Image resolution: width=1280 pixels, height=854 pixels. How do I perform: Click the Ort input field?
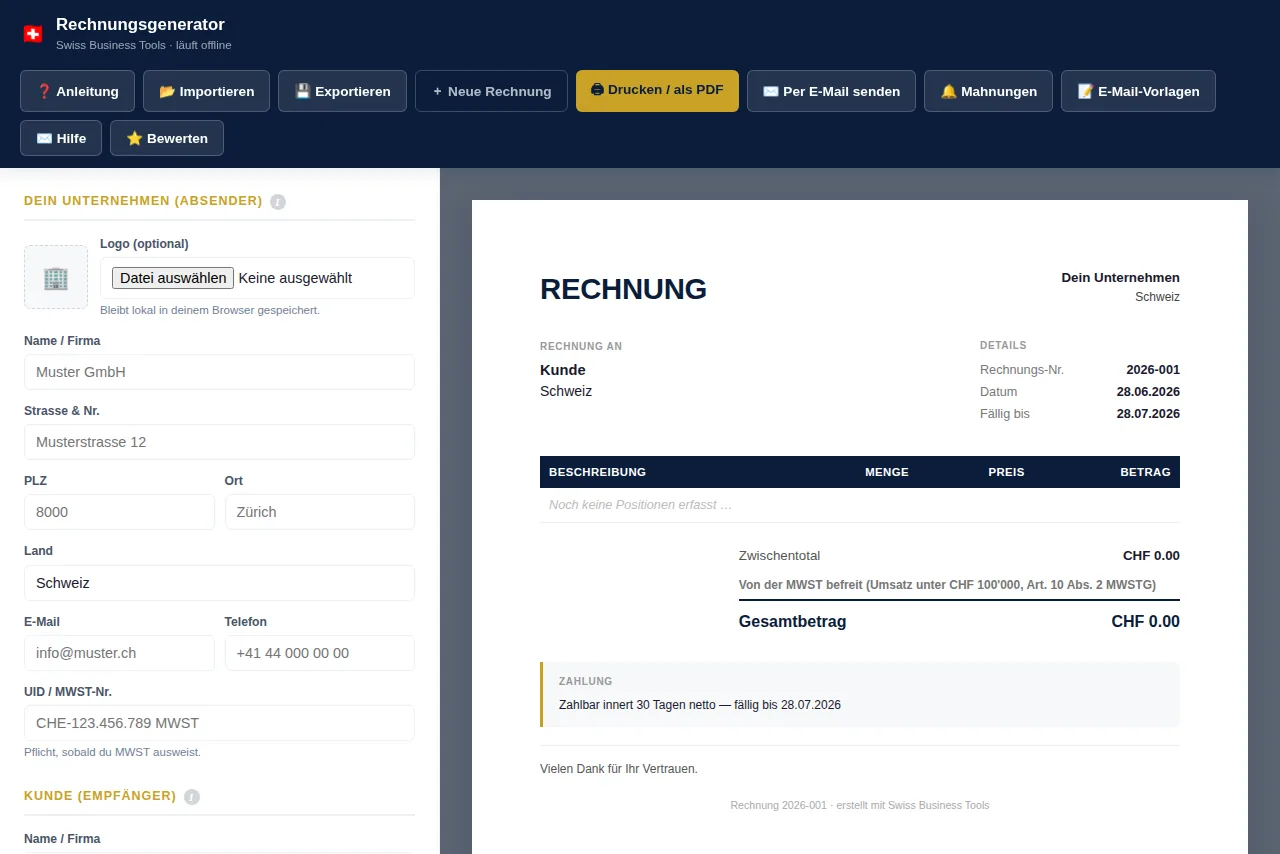320,512
